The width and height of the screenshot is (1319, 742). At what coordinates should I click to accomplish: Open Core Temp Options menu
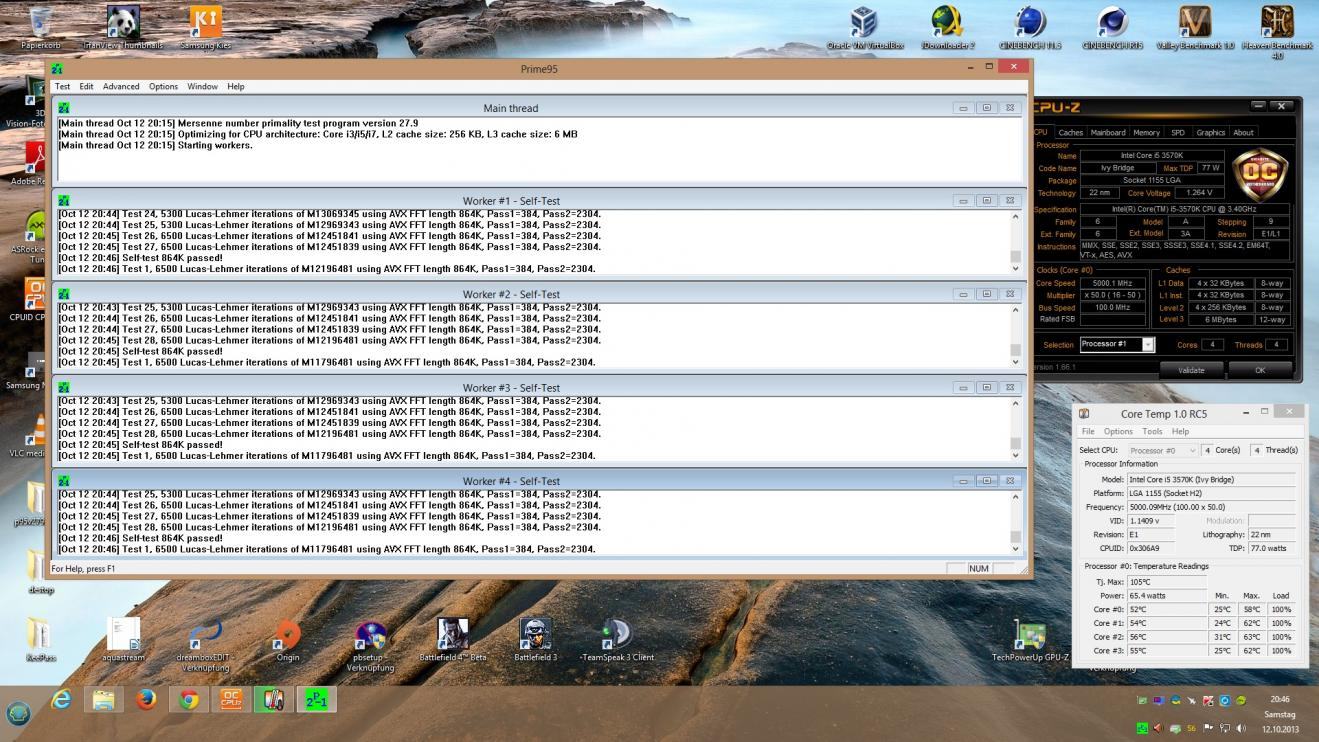click(1118, 431)
